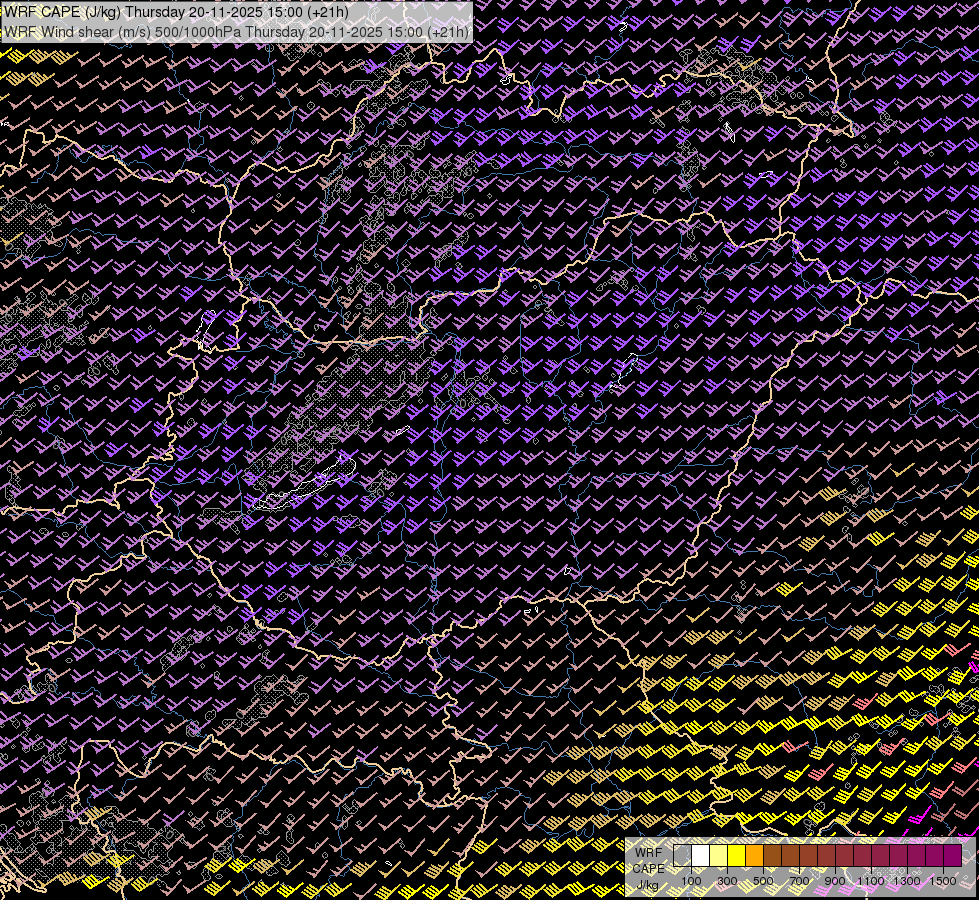Screen dimensions: 979x900
Task: Click the 1300 legend value label
Action: (907, 881)
